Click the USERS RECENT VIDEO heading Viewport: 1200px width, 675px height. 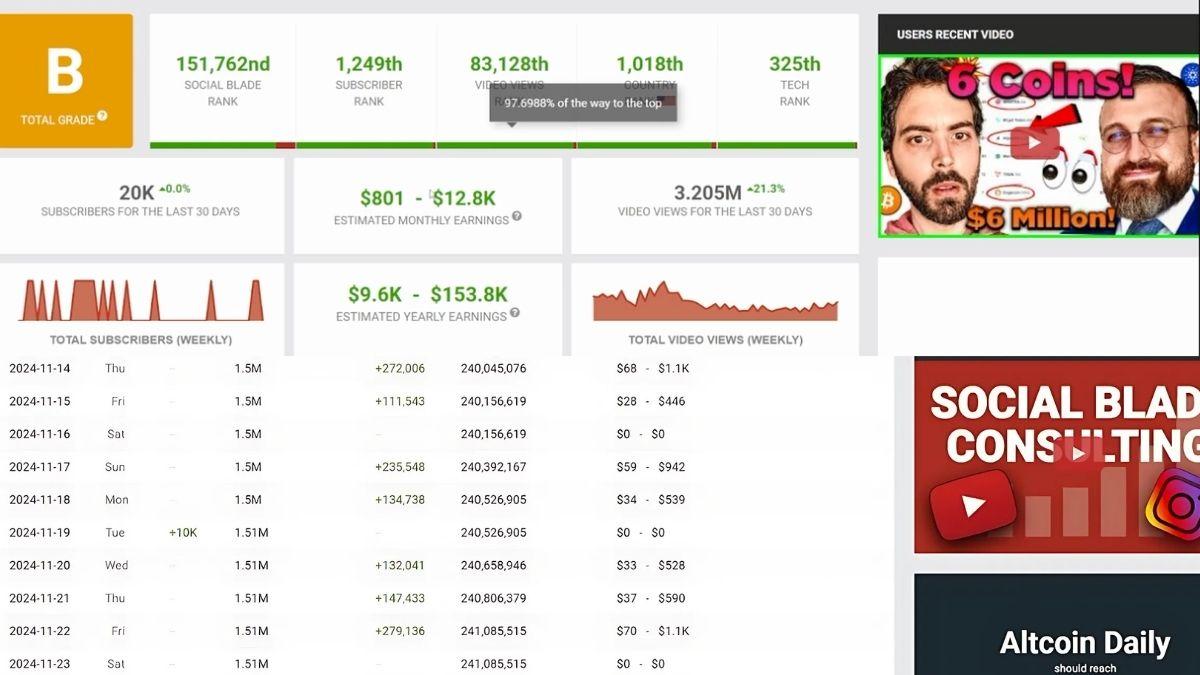955,34
